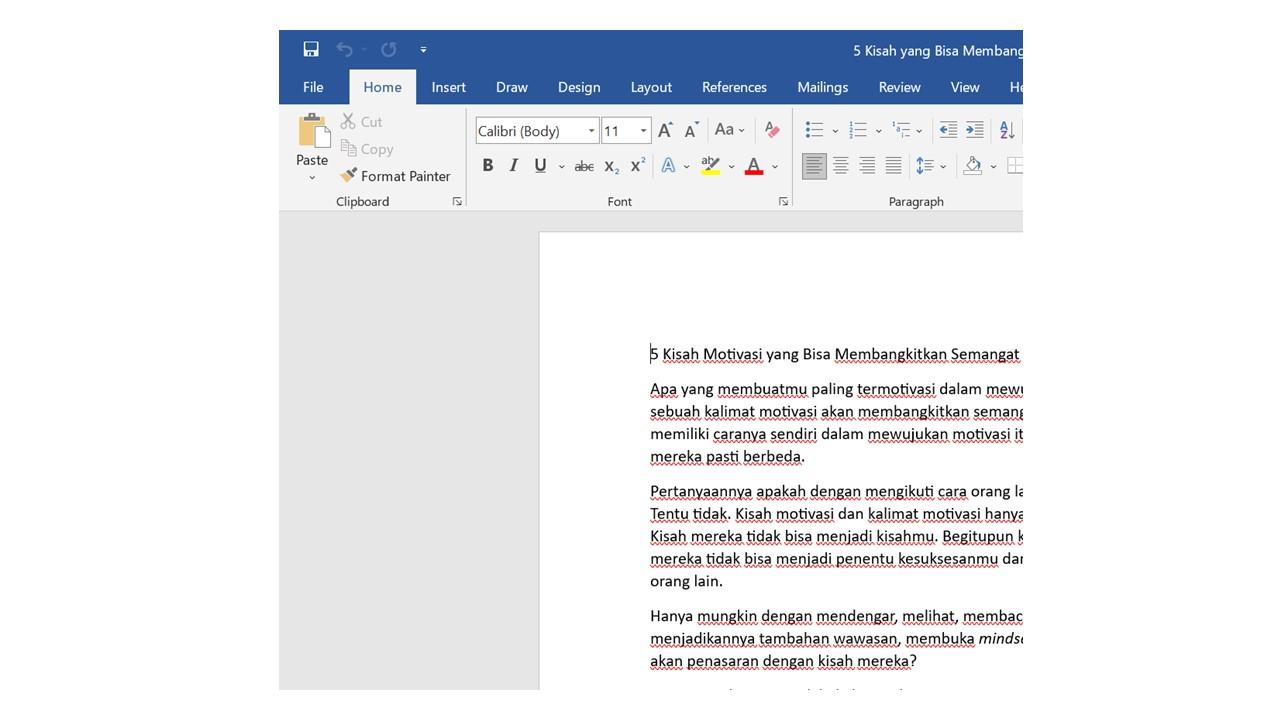Switch to the References tab
The height and width of the screenshot is (720, 1280).
click(734, 87)
